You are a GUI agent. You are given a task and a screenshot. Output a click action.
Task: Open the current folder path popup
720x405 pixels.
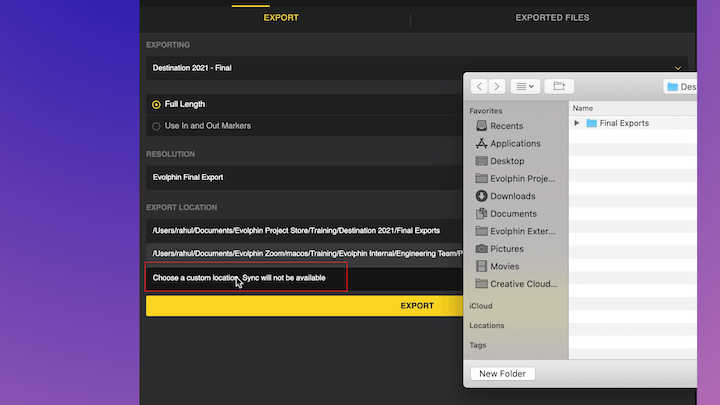[680, 87]
